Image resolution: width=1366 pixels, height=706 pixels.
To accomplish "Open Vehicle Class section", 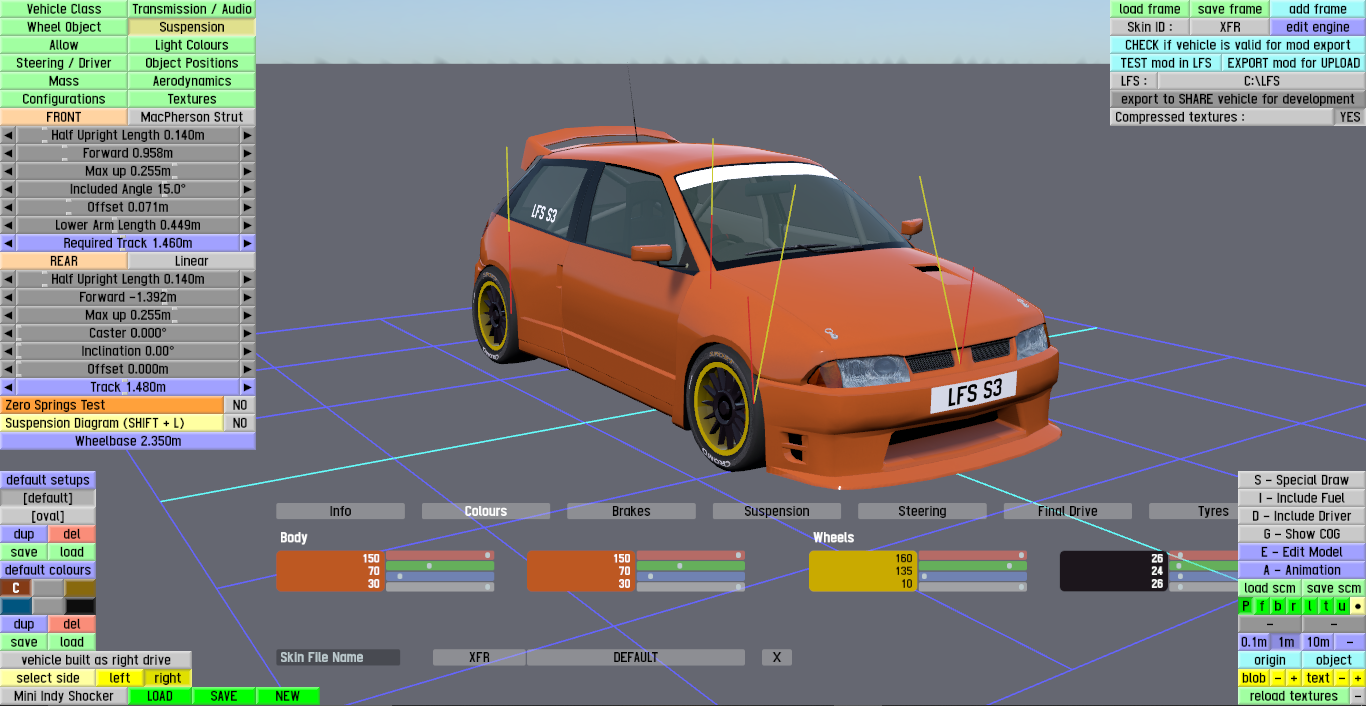I will [64, 9].
